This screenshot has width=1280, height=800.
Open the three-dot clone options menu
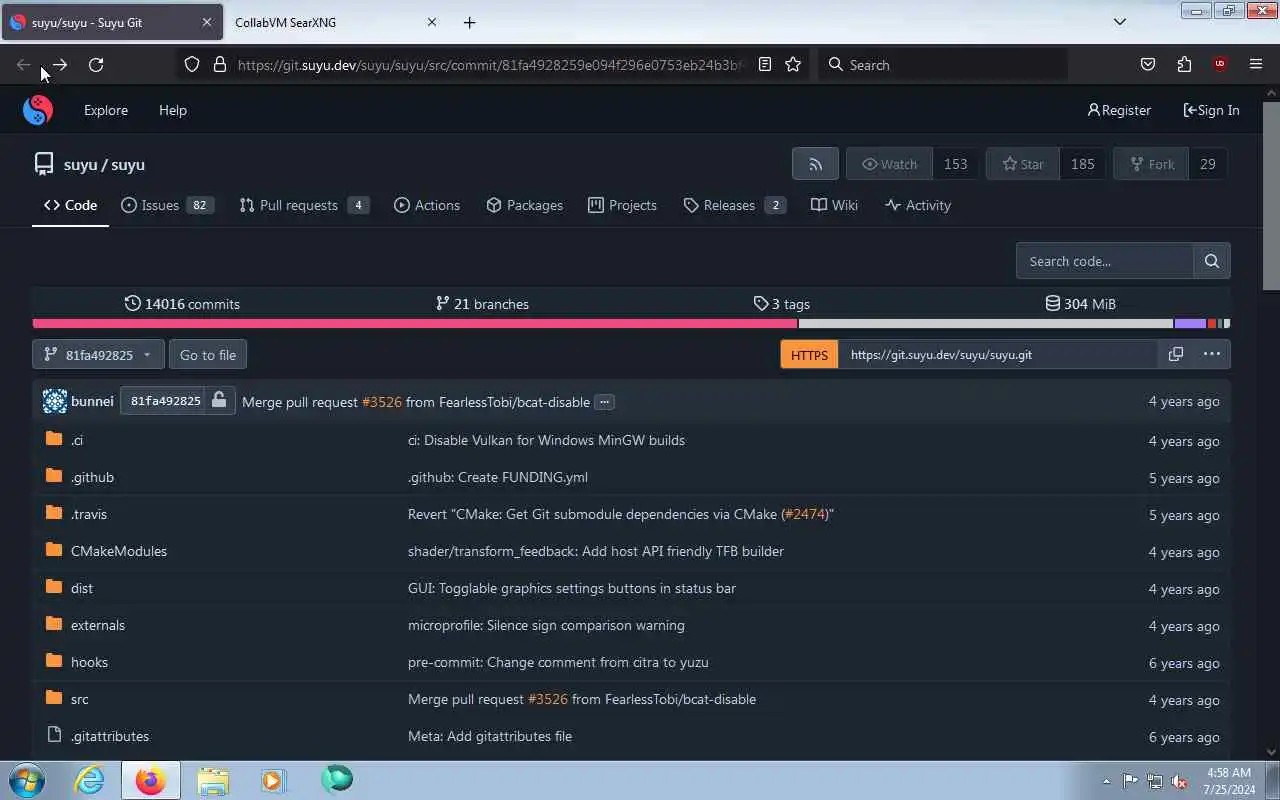pyautogui.click(x=1211, y=354)
